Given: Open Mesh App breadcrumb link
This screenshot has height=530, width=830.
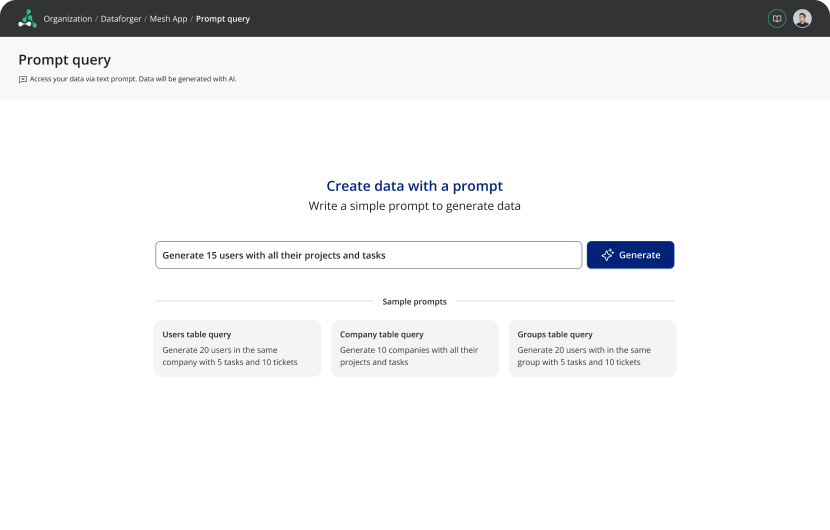Looking at the screenshot, I should tap(168, 19).
